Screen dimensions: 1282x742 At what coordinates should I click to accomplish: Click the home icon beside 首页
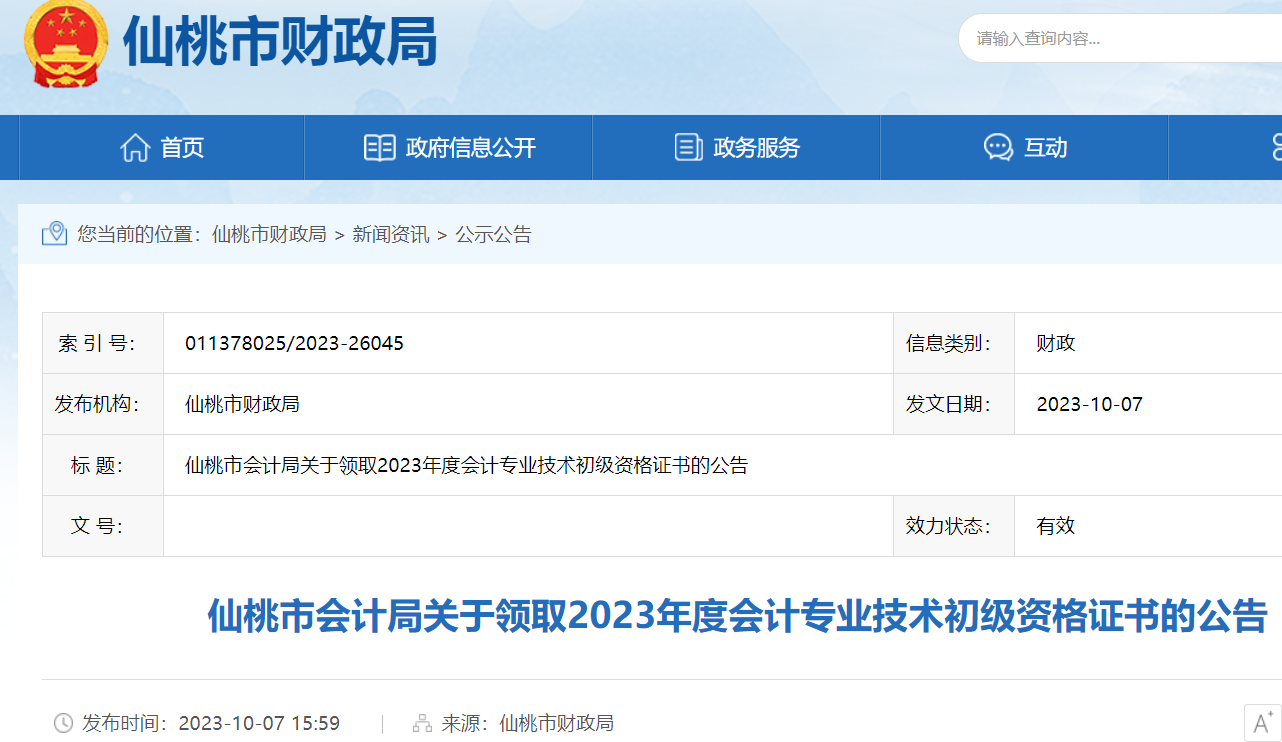pos(135,148)
